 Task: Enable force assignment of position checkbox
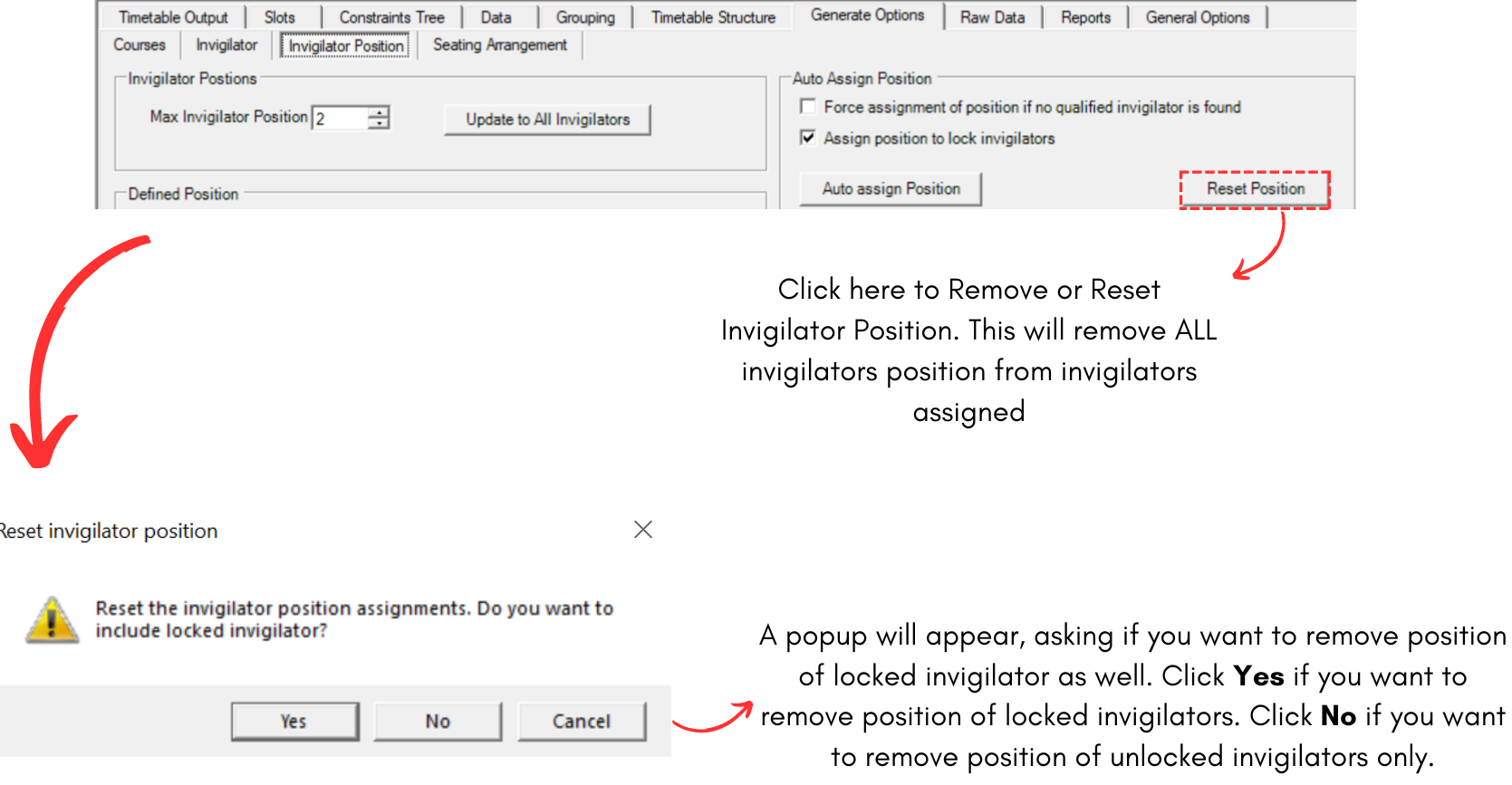pyautogui.click(x=808, y=107)
